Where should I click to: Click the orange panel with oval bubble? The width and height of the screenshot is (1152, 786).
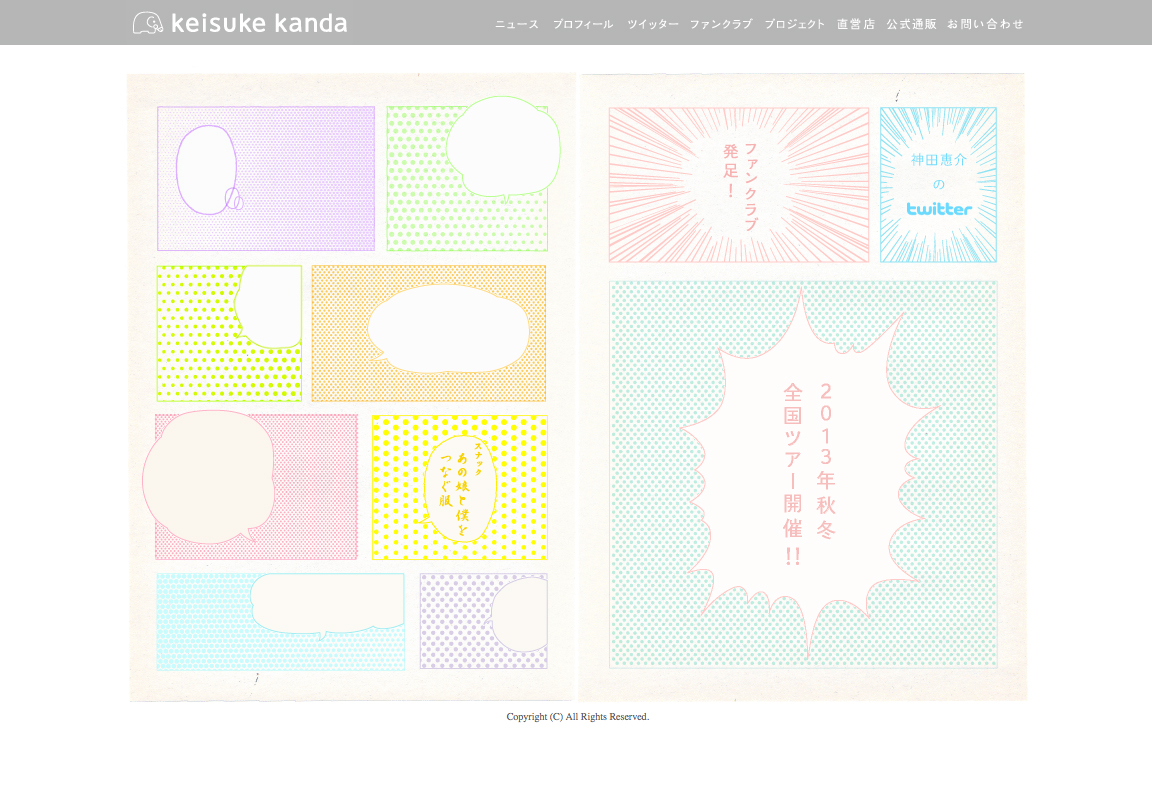tap(428, 333)
